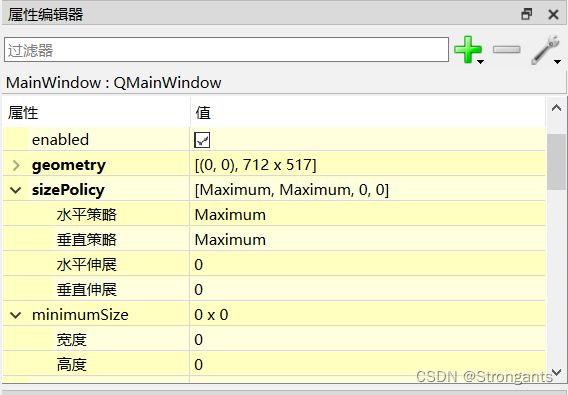568x395 pixels.
Task: Click the MainWindow : QMainWindow label
Action: (113, 83)
